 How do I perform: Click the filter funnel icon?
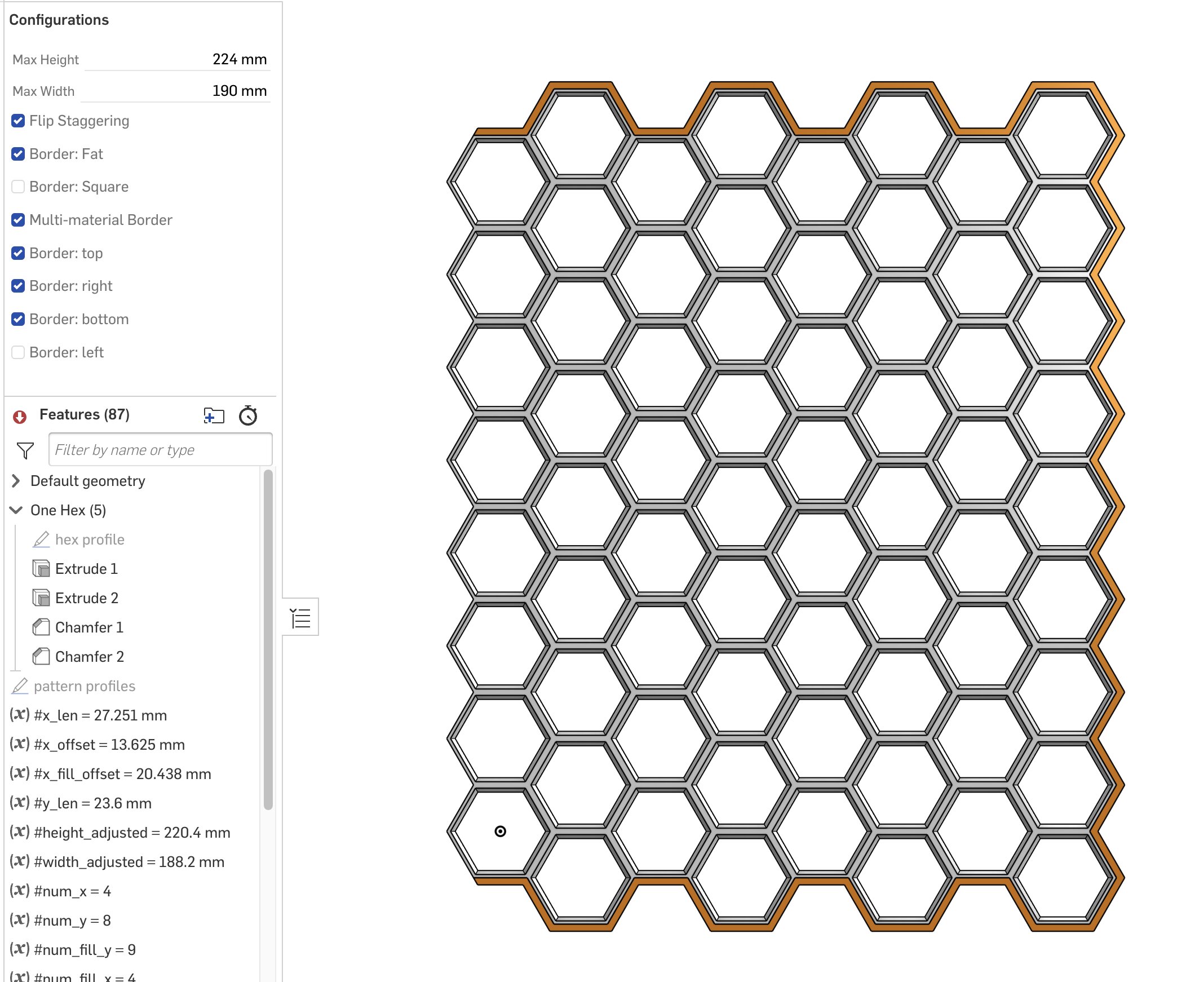tap(25, 450)
